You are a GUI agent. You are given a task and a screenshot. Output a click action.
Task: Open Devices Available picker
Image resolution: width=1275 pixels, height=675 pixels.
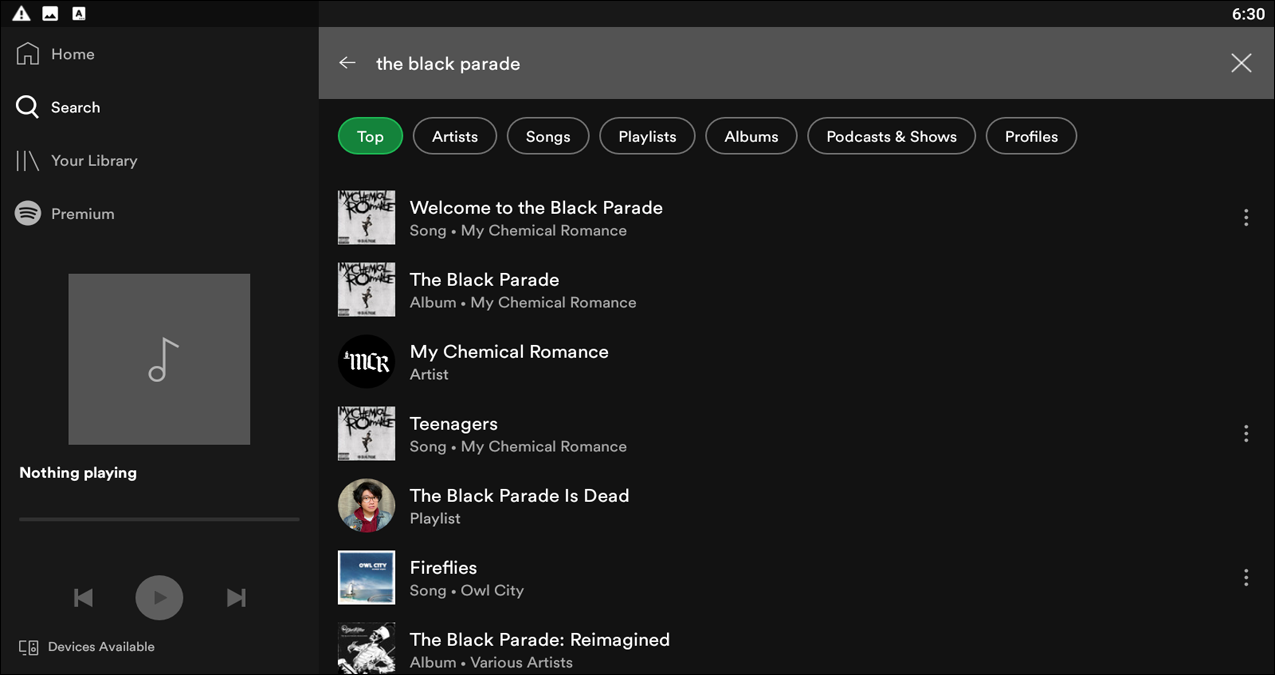87,647
